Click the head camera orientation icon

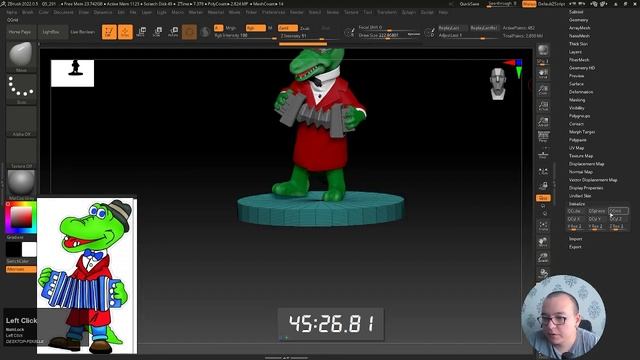click(x=498, y=84)
